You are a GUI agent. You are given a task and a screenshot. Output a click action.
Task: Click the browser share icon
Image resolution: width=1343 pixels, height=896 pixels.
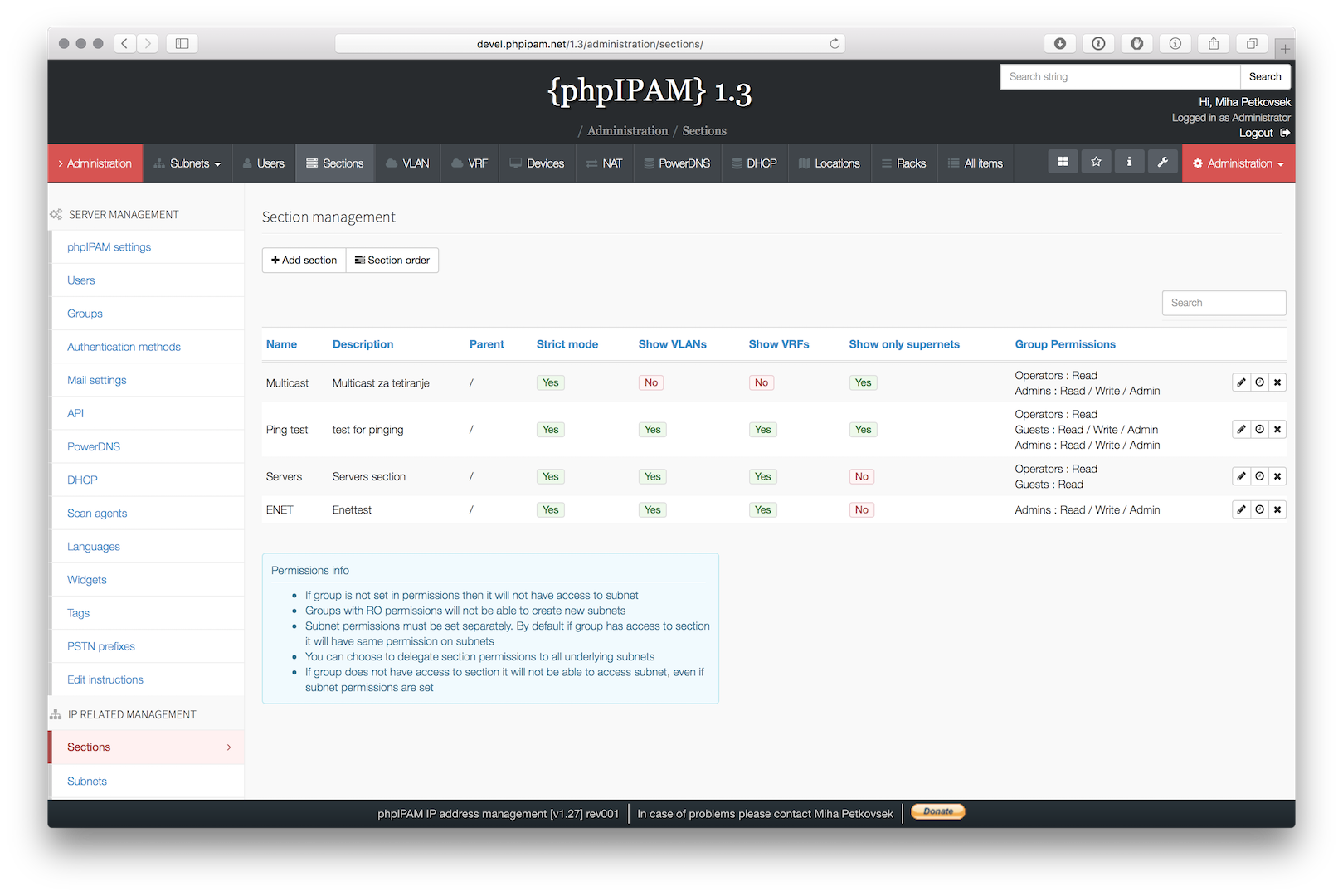click(x=1214, y=43)
